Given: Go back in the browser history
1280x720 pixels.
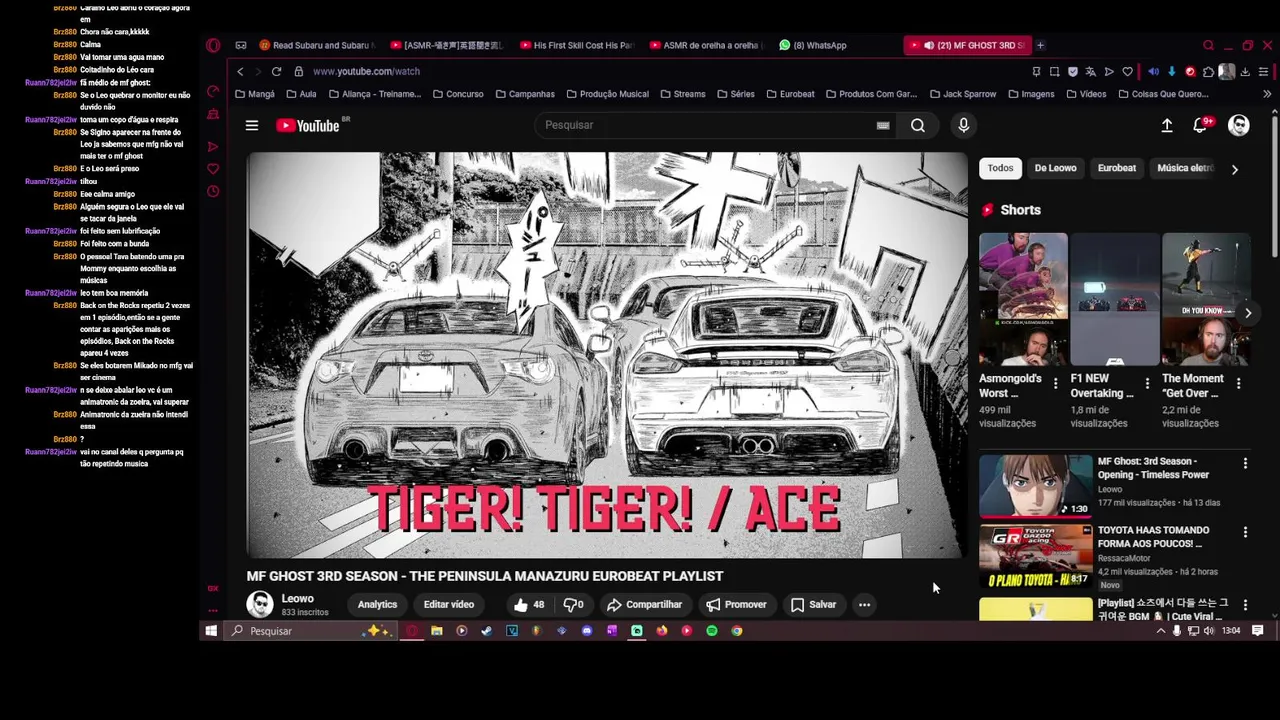Looking at the screenshot, I should pyautogui.click(x=240, y=71).
